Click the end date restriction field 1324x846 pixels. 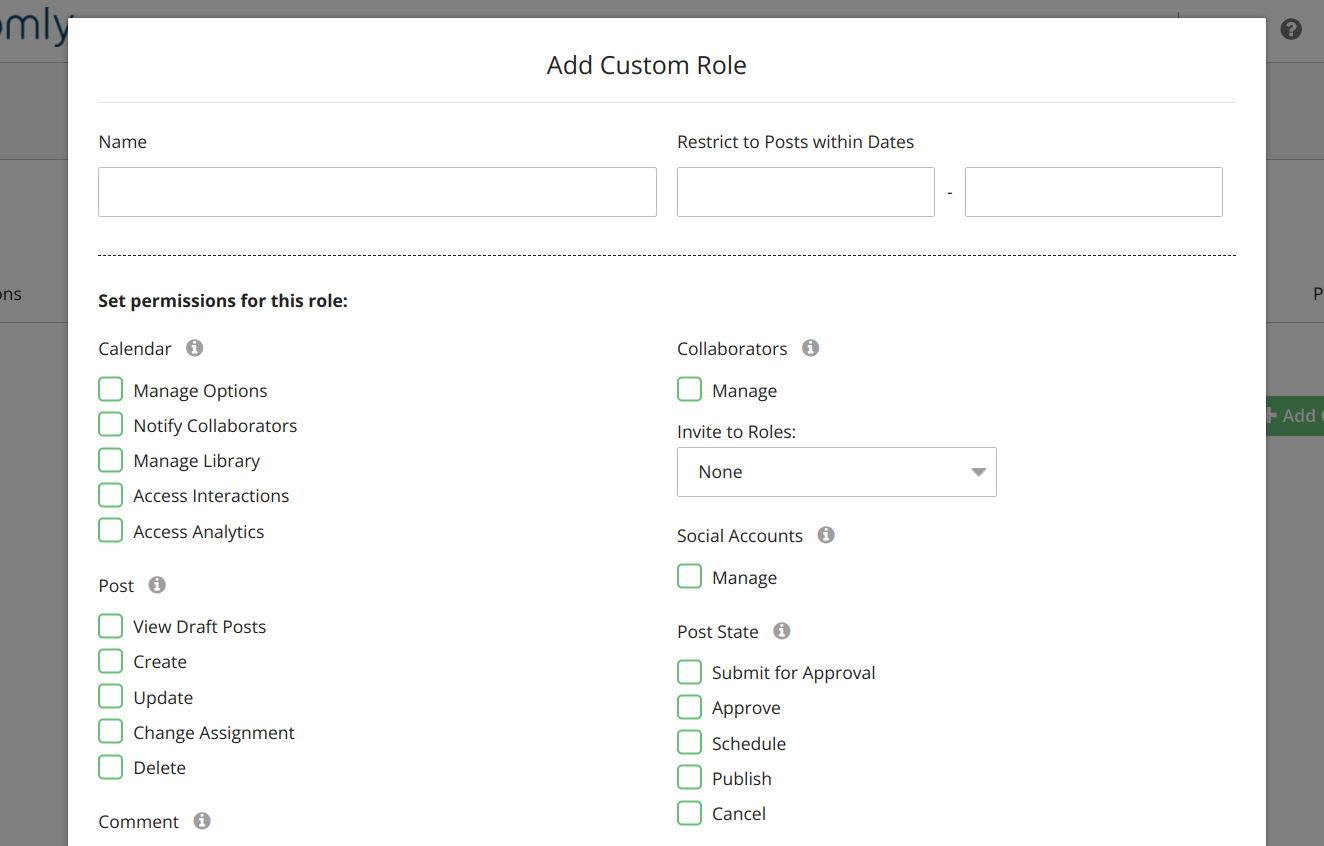(x=1093, y=192)
